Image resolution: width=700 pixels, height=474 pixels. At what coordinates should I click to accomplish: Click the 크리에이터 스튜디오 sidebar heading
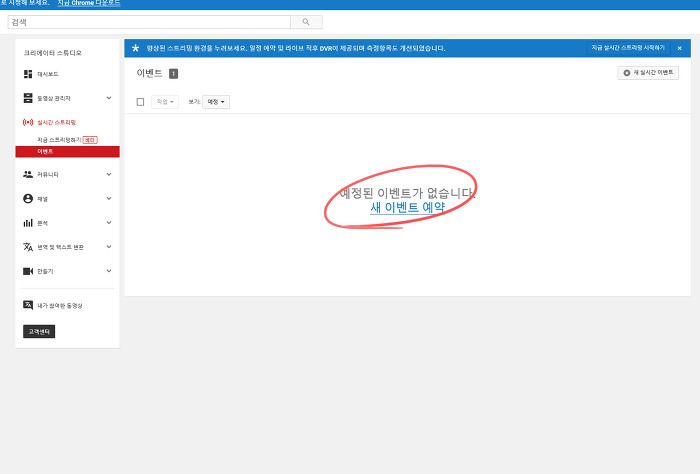point(53,53)
